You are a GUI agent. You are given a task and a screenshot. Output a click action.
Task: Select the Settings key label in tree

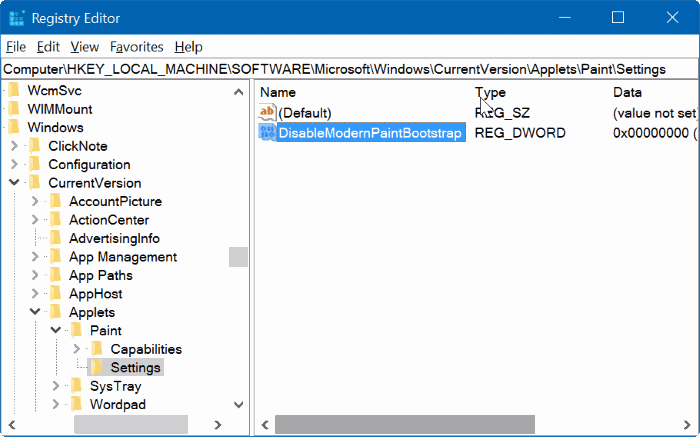[x=136, y=368]
